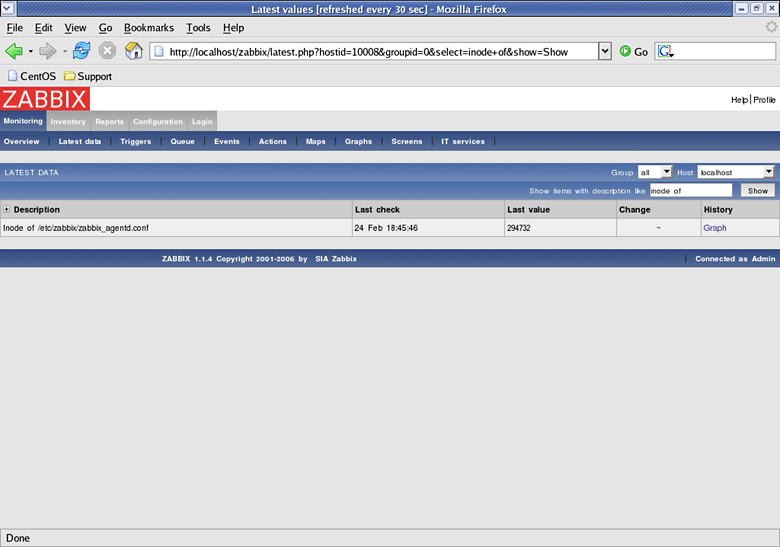This screenshot has width=780, height=547.
Task: Open the URL history dropdown arrow
Action: (604, 51)
